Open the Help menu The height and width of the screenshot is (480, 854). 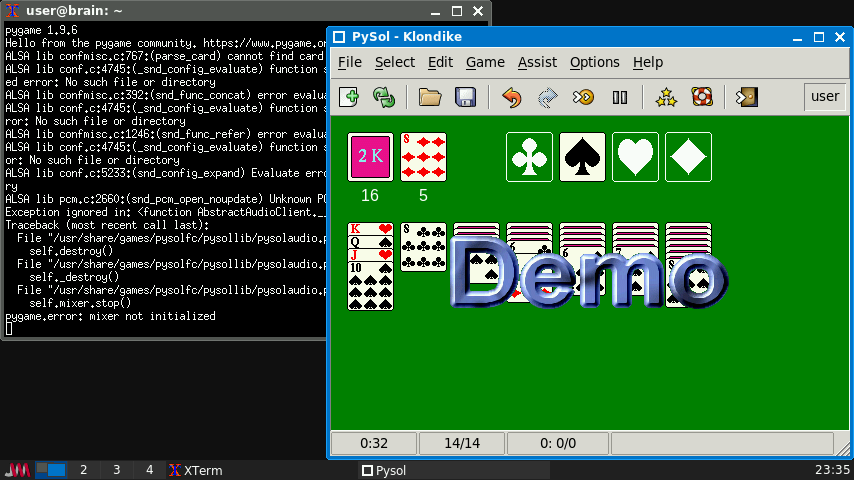click(648, 62)
